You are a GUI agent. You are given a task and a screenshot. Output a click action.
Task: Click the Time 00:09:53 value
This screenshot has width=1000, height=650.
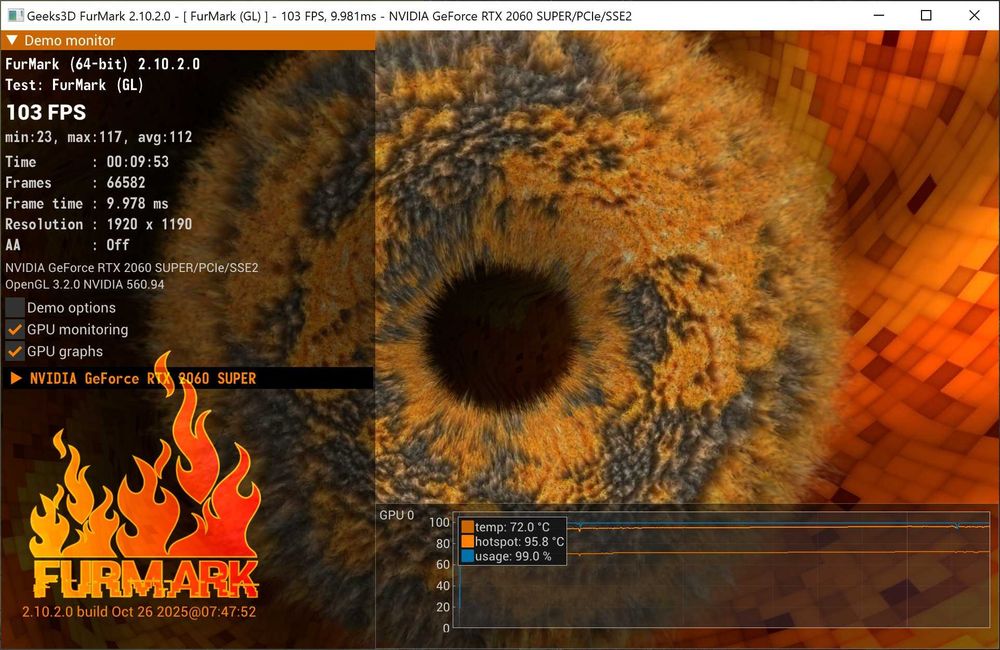coord(138,162)
